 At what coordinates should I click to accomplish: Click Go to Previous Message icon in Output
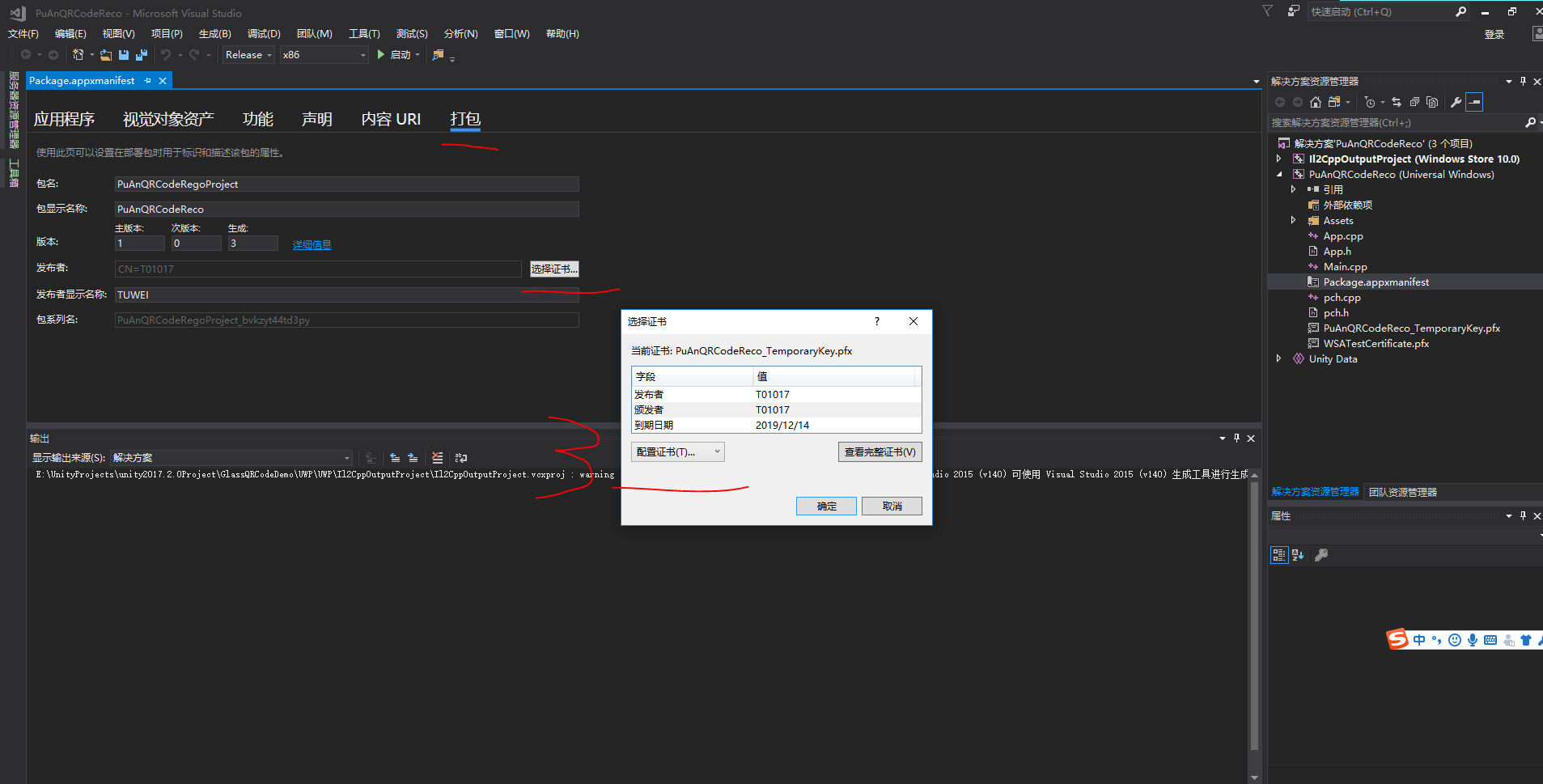(x=395, y=458)
